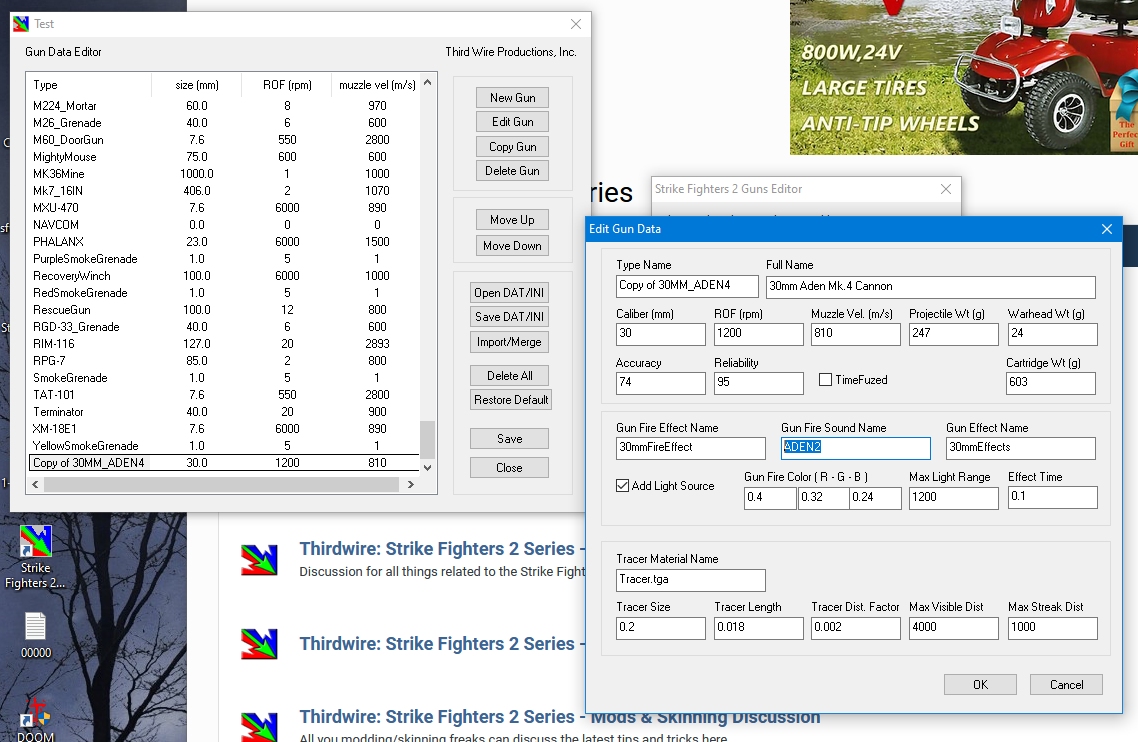Click the muzzle vel (m/s) column header
Viewport: 1138px width, 742px height.
pos(376,85)
